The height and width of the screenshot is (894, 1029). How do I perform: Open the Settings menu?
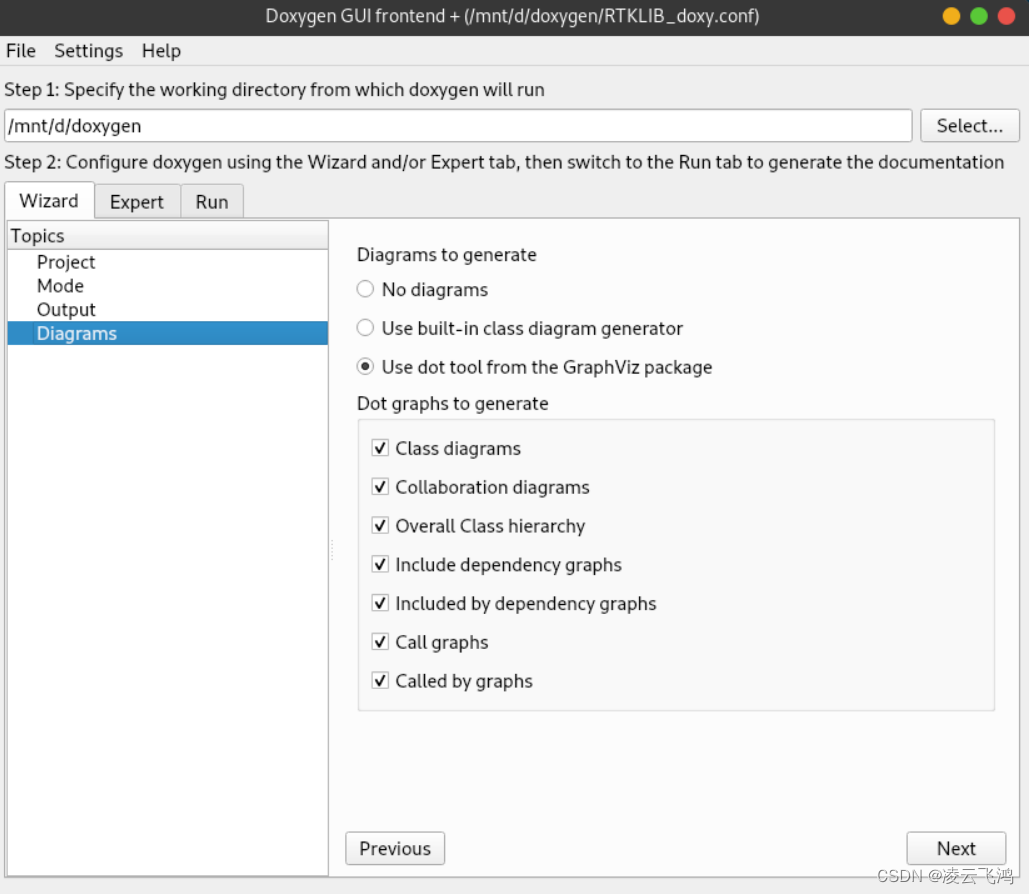pyautogui.click(x=89, y=51)
